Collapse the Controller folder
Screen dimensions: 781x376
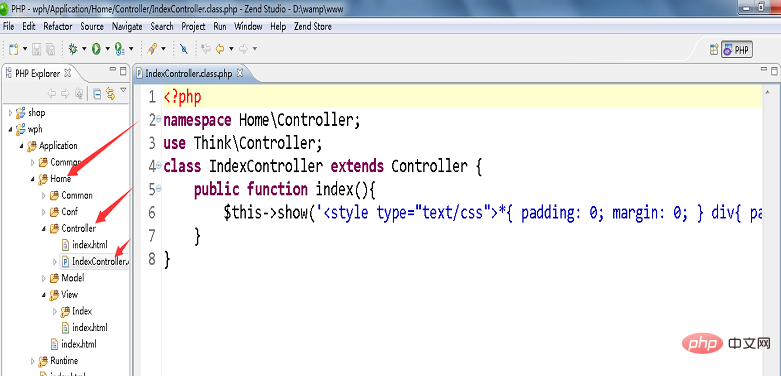pyautogui.click(x=44, y=229)
